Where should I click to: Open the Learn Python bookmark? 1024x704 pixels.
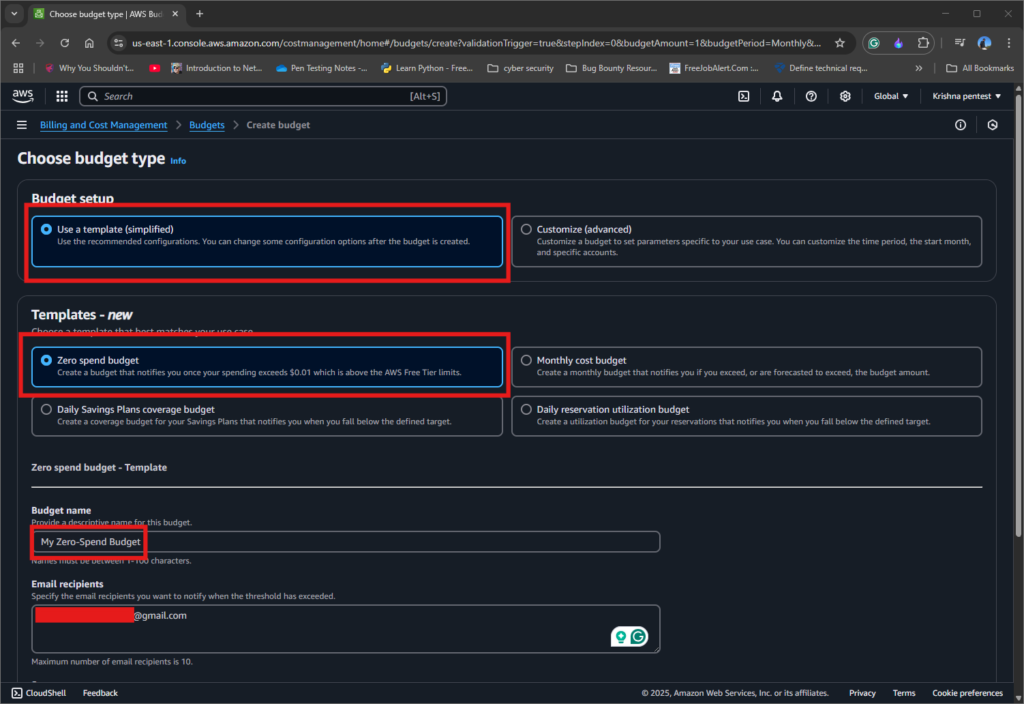(427, 68)
